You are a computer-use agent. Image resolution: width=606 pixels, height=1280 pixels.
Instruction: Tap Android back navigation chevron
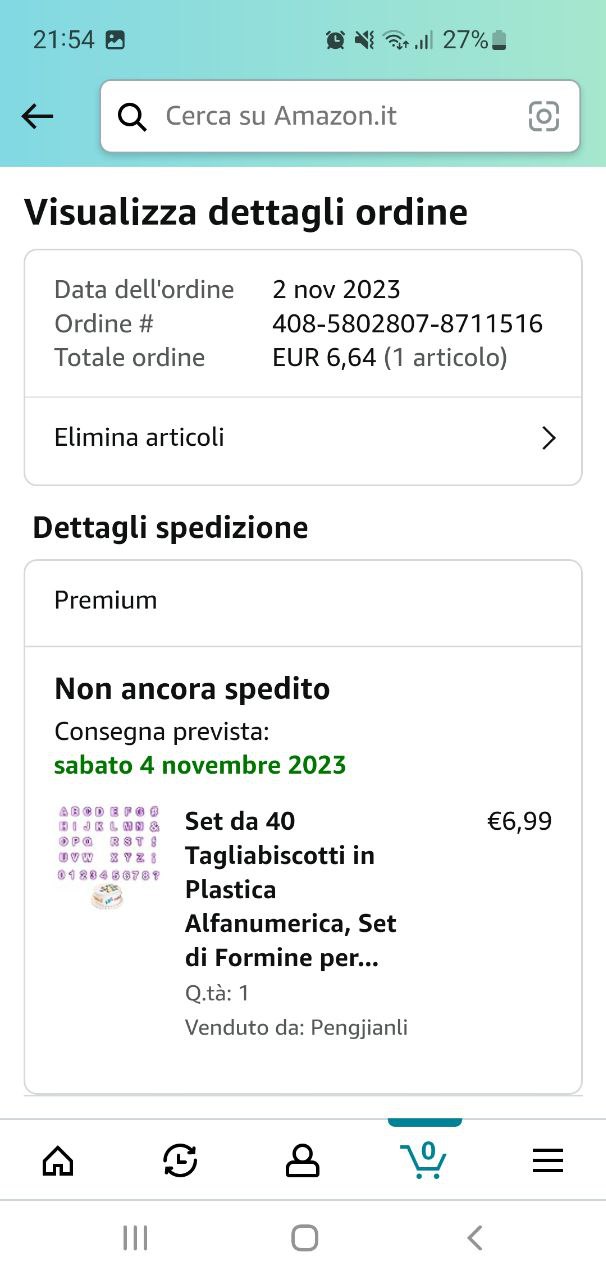click(475, 1238)
